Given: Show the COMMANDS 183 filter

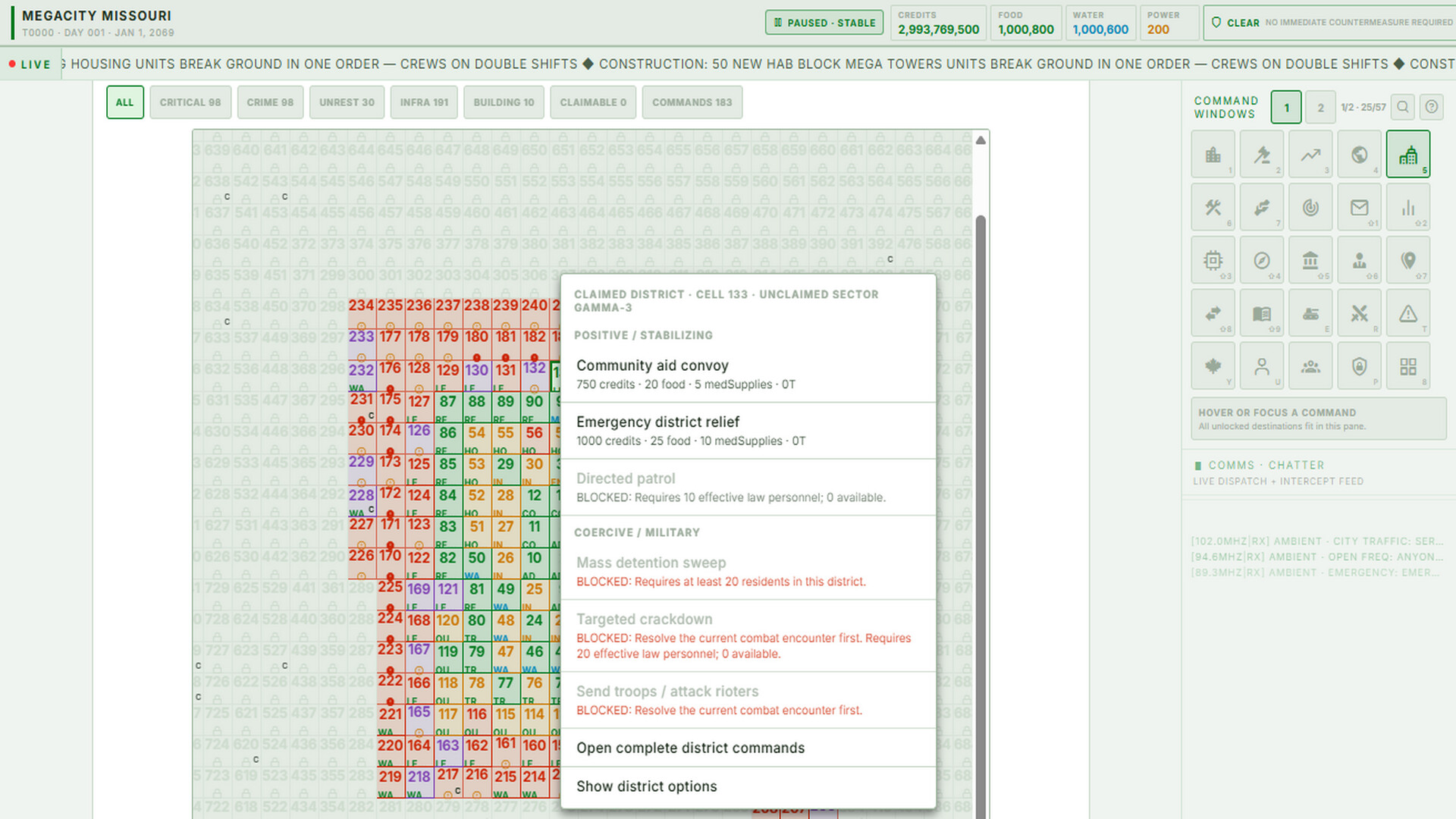Looking at the screenshot, I should pos(692,102).
